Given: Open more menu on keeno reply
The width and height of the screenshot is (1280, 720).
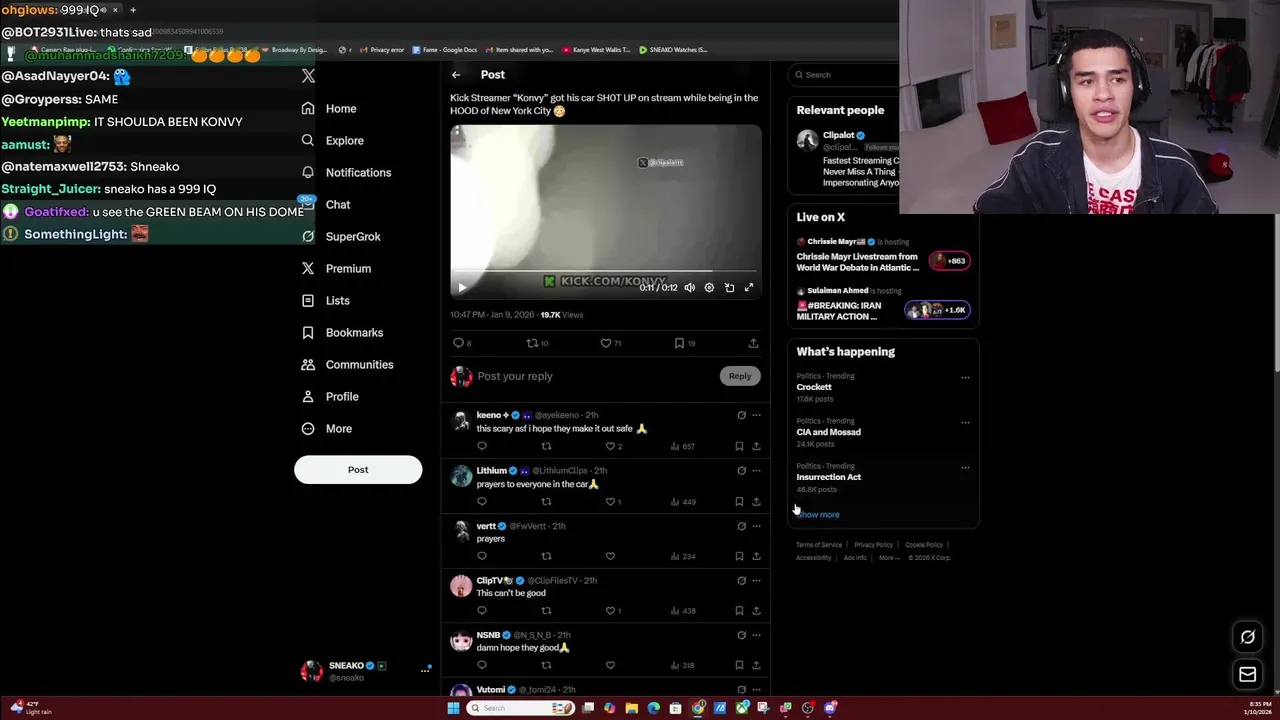Looking at the screenshot, I should 756,415.
